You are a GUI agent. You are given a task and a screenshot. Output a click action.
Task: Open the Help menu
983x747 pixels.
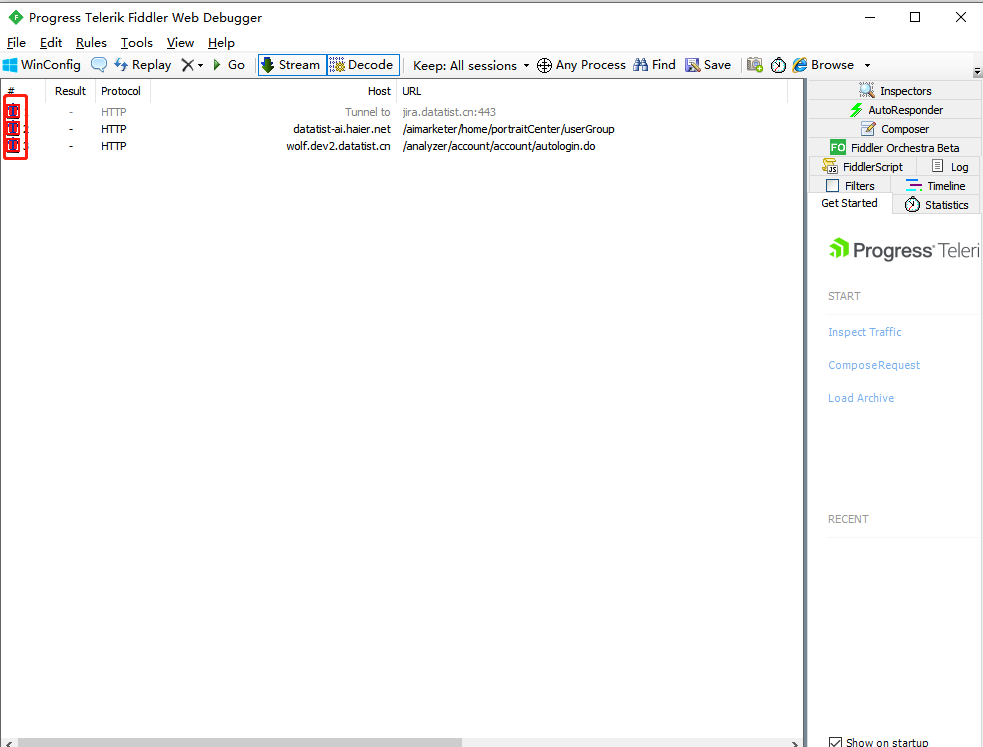tap(221, 43)
